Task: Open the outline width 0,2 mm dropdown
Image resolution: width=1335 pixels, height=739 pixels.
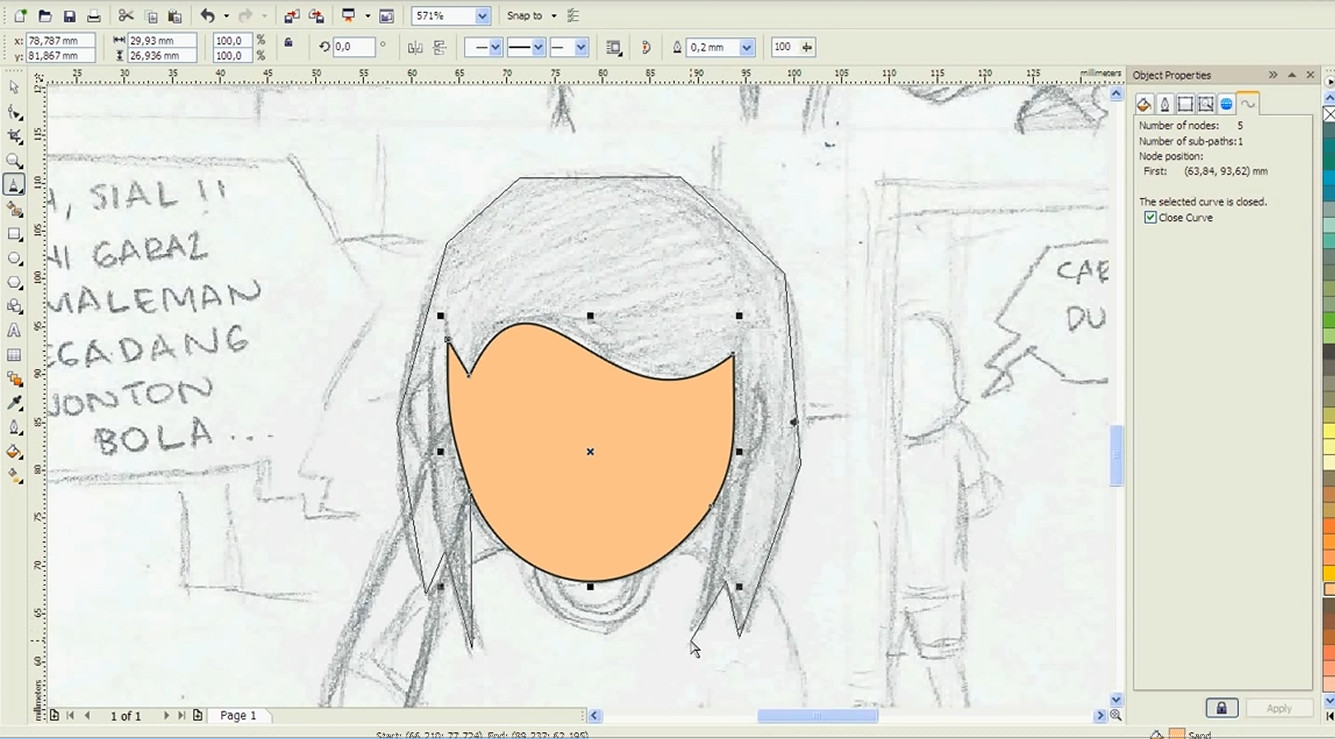Action: [746, 47]
